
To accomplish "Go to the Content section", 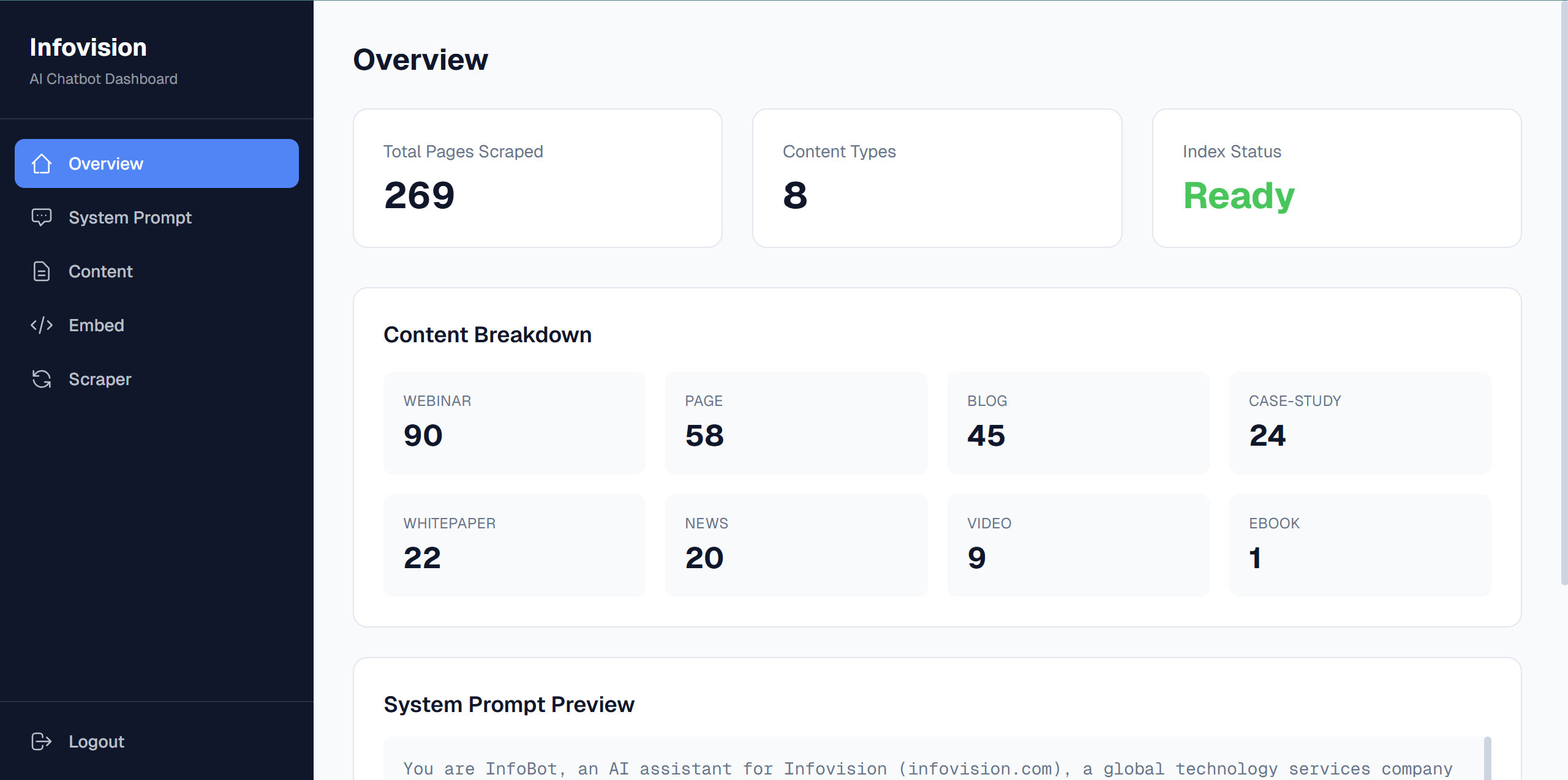I will point(100,271).
